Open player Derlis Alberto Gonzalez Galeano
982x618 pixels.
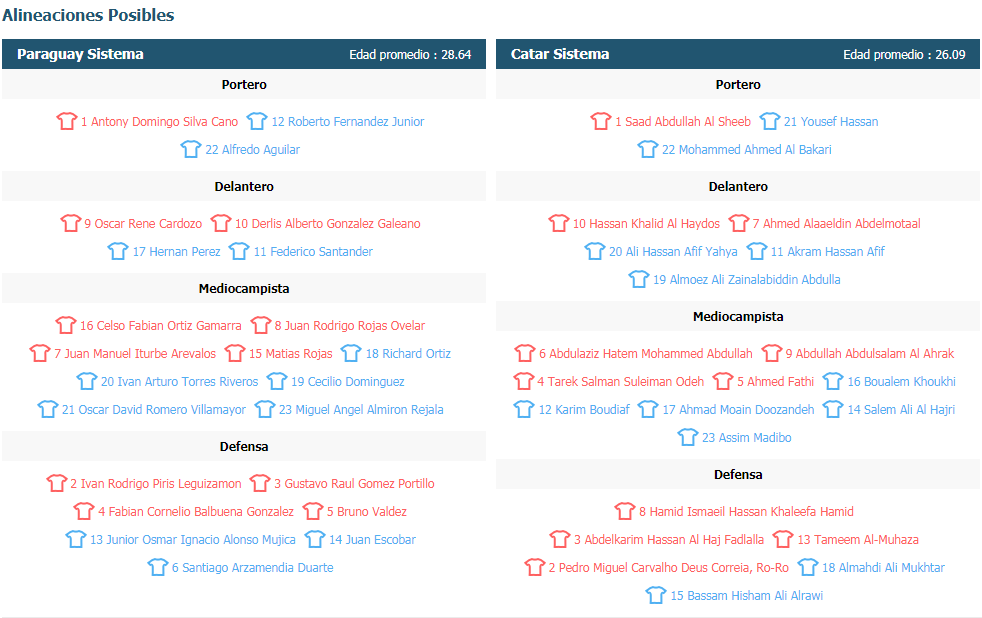point(328,224)
